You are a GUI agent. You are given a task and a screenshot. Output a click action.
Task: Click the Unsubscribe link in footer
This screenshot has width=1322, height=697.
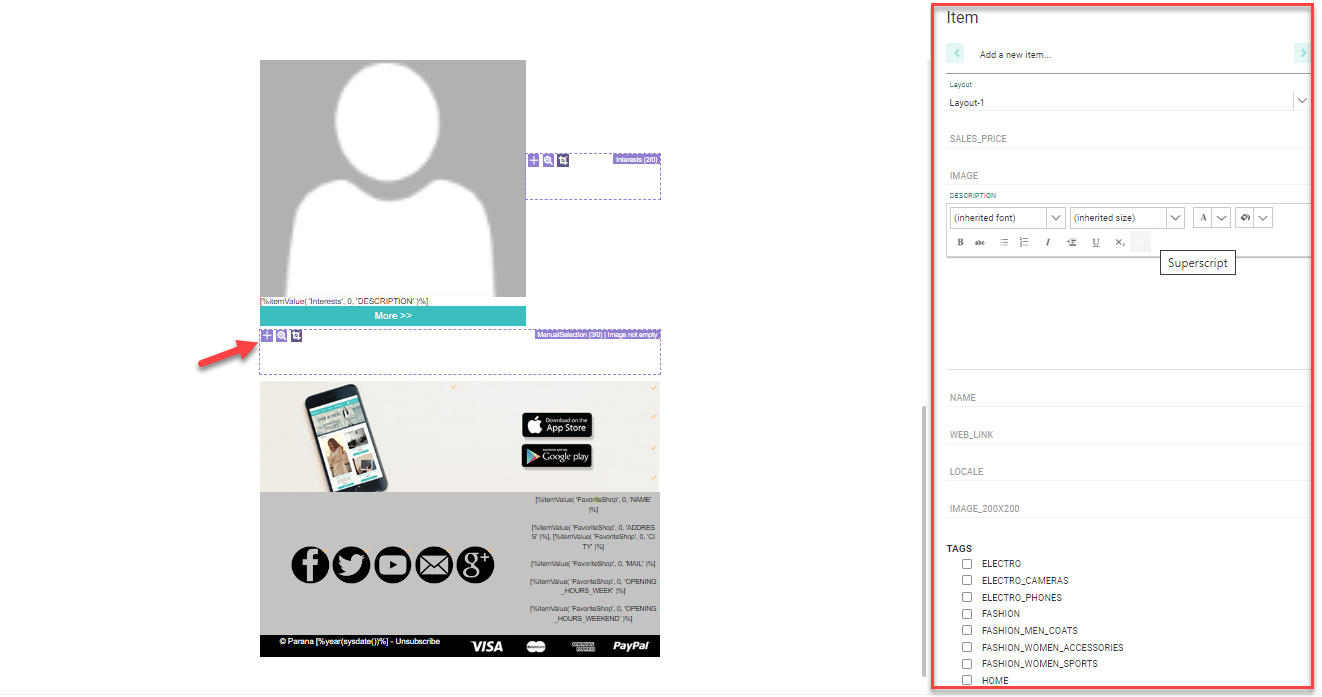click(417, 641)
